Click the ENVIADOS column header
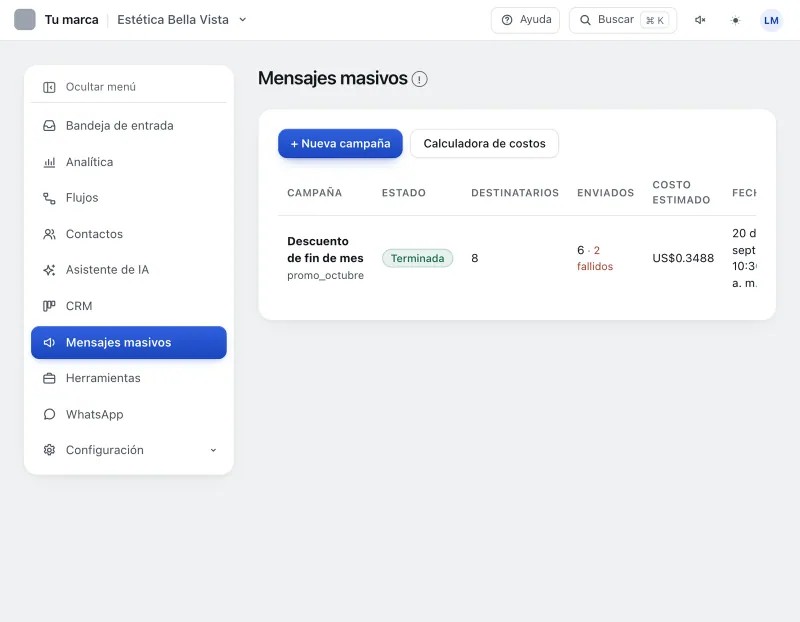Screen dimensions: 800x622 (x=606, y=193)
